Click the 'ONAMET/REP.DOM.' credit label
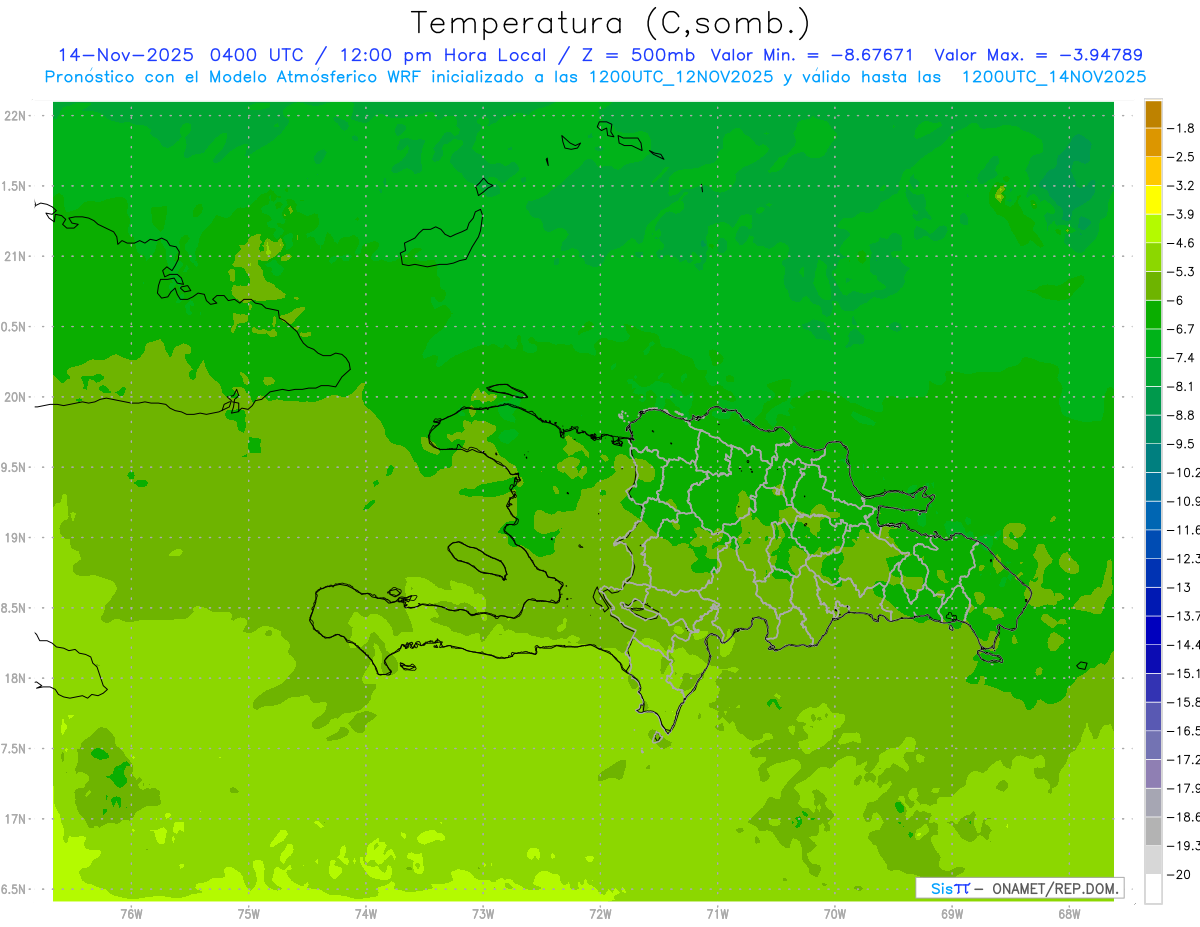This screenshot has width=1200, height=927. [1056, 888]
